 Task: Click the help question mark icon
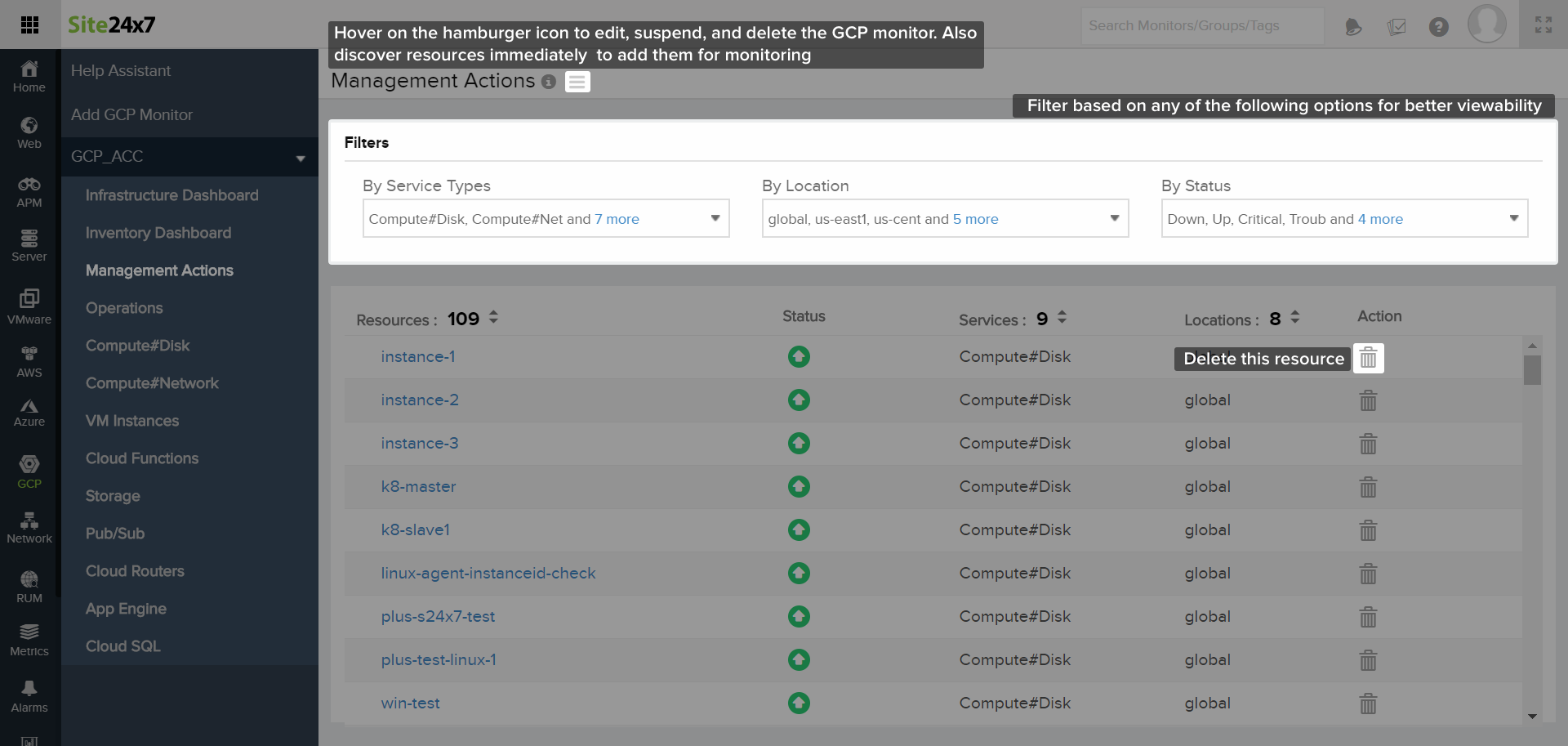pos(1438,27)
